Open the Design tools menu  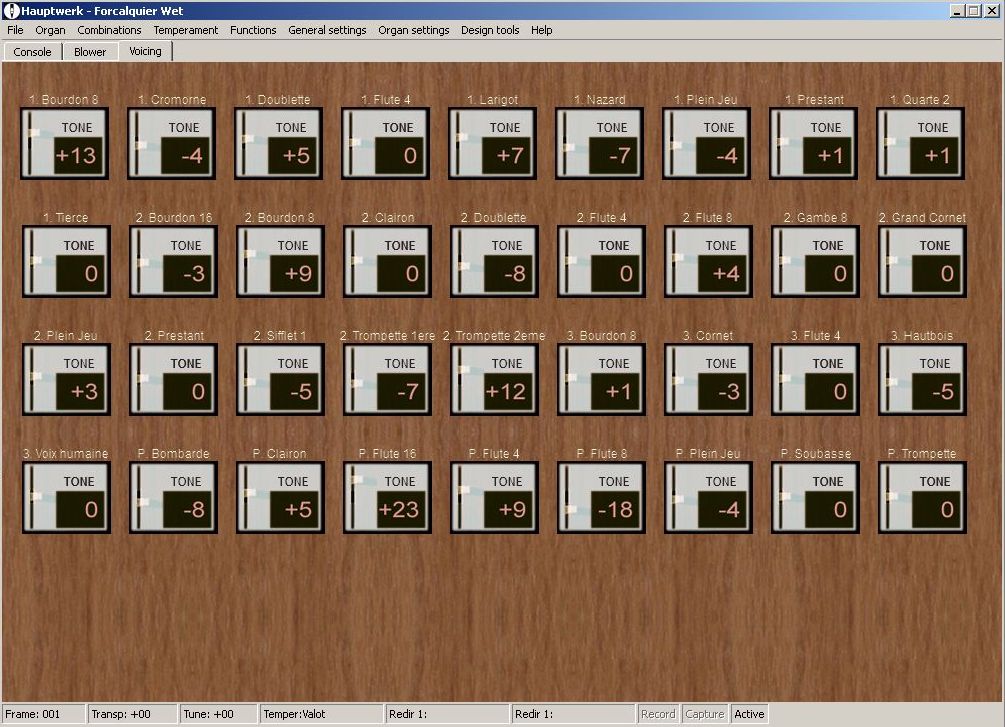point(489,30)
